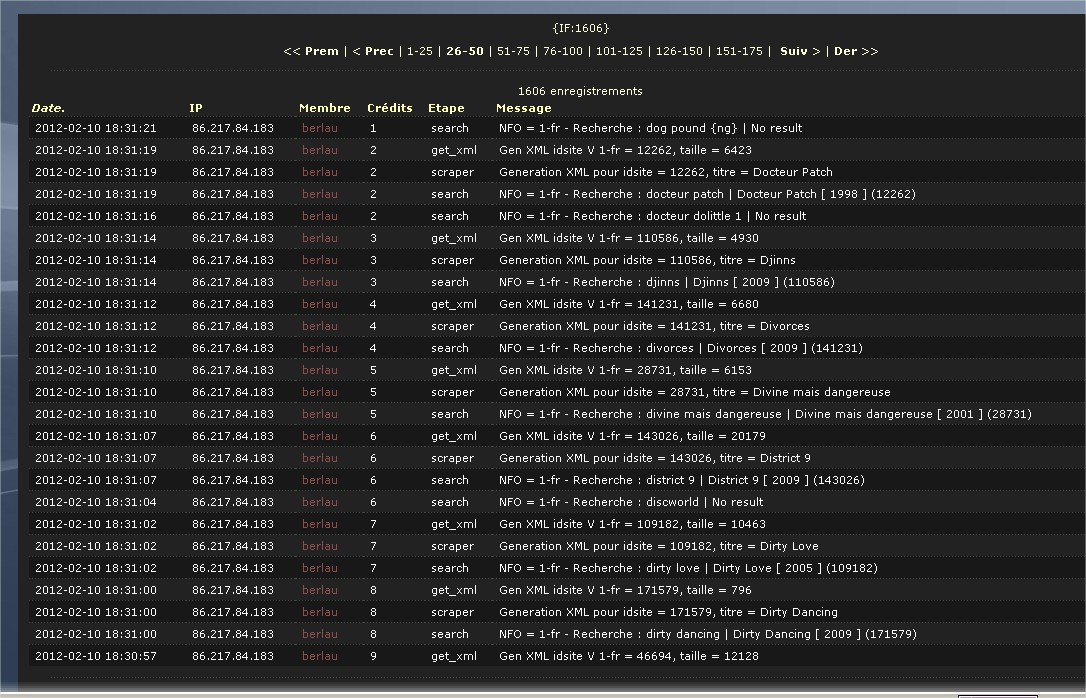
Task: Open records page 76-100
Action: (560, 51)
